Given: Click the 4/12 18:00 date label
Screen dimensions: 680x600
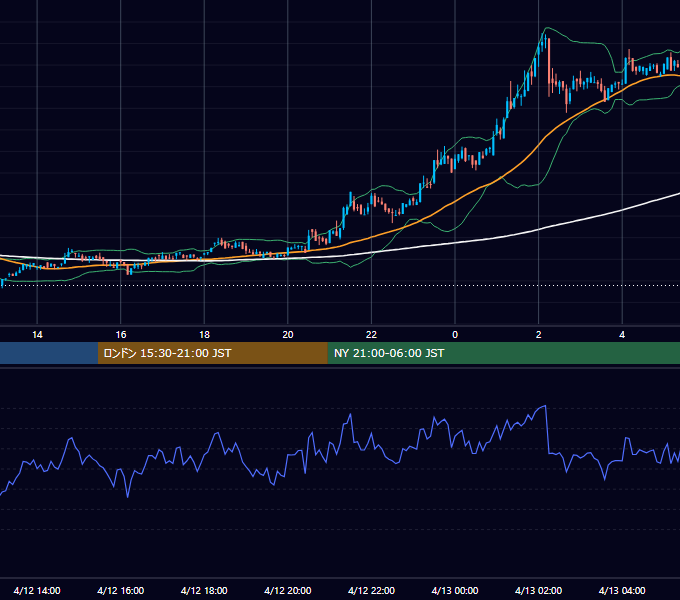Looking at the screenshot, I should [204, 590].
